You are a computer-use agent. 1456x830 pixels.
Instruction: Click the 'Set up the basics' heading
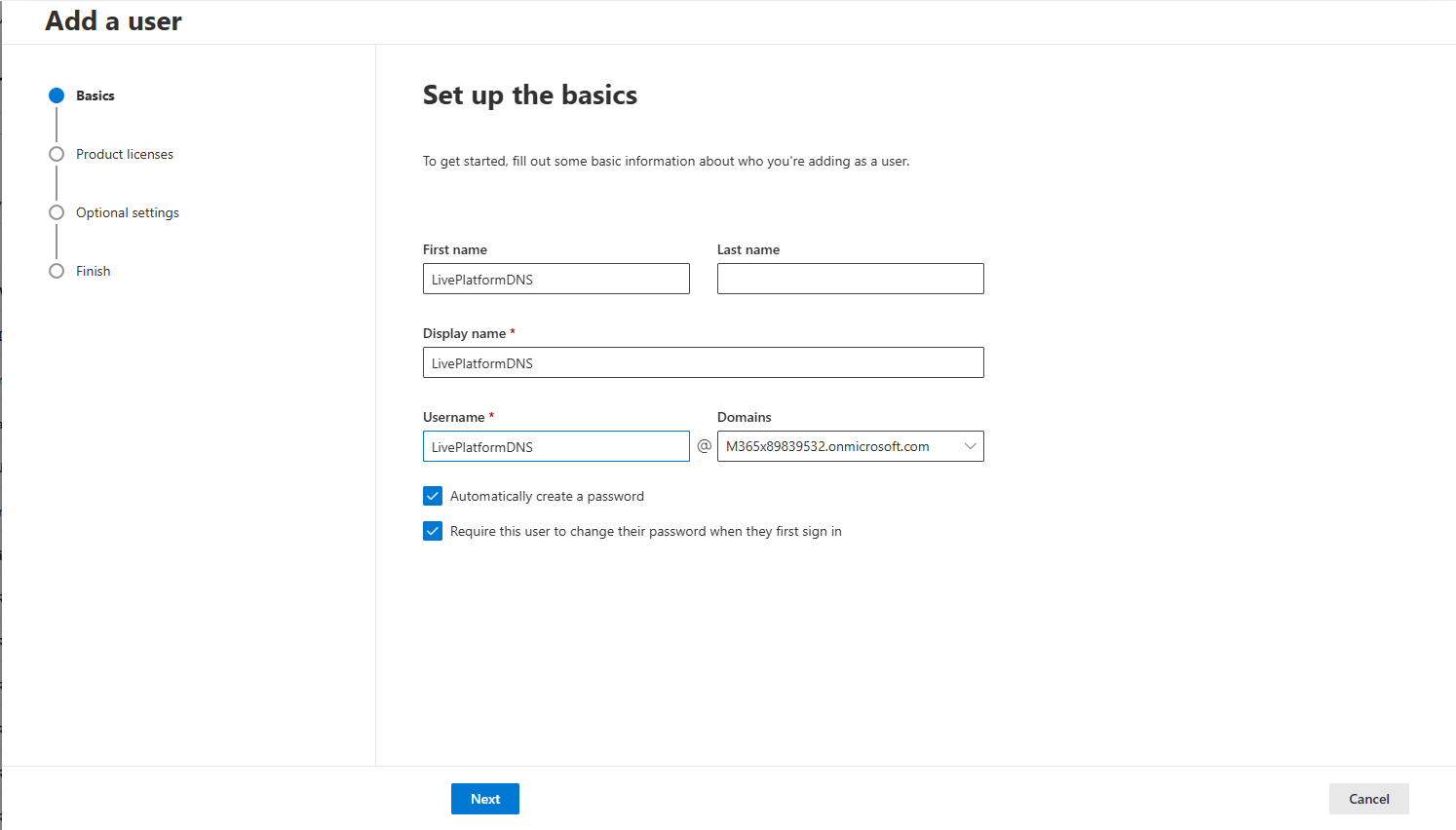tap(530, 94)
